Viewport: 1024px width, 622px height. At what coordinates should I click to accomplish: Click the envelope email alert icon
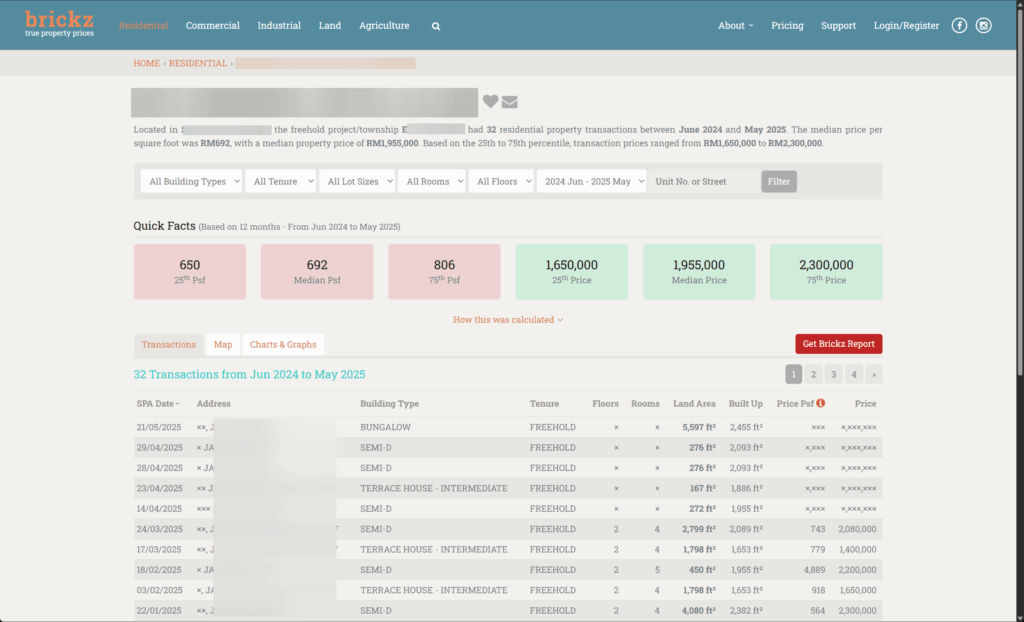click(x=510, y=101)
